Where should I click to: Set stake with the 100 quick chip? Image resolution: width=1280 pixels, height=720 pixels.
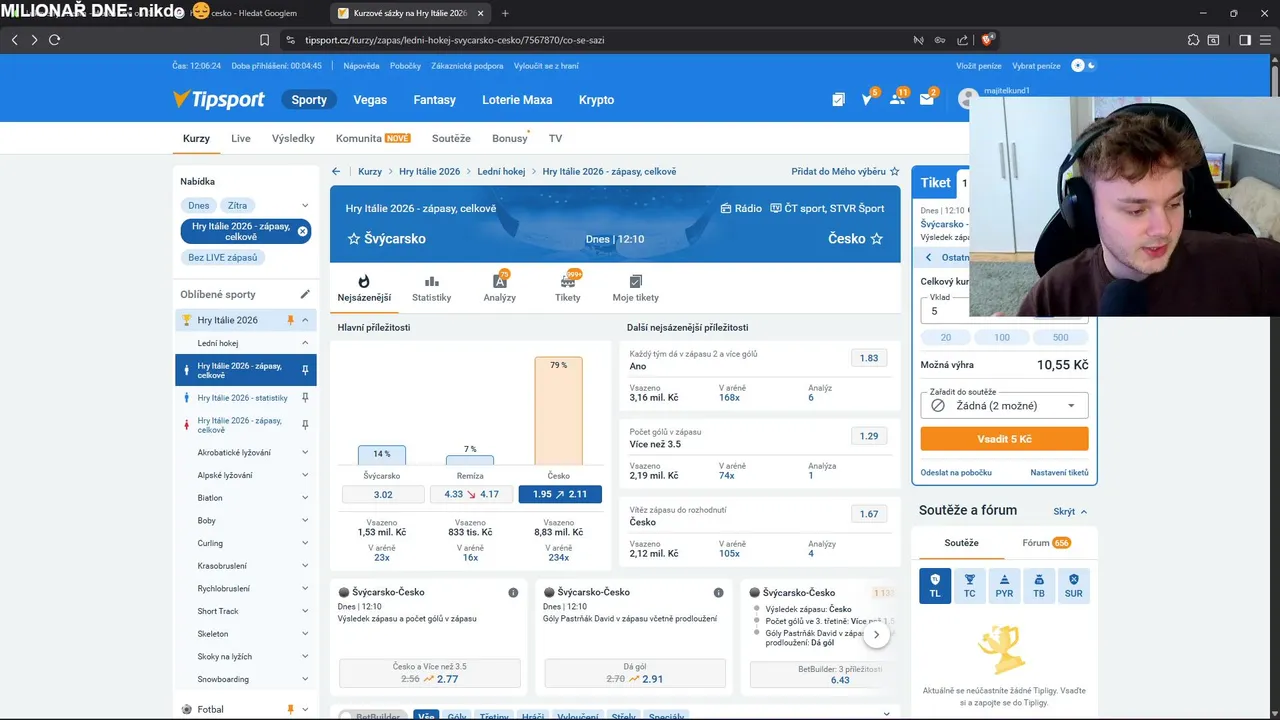(1002, 337)
